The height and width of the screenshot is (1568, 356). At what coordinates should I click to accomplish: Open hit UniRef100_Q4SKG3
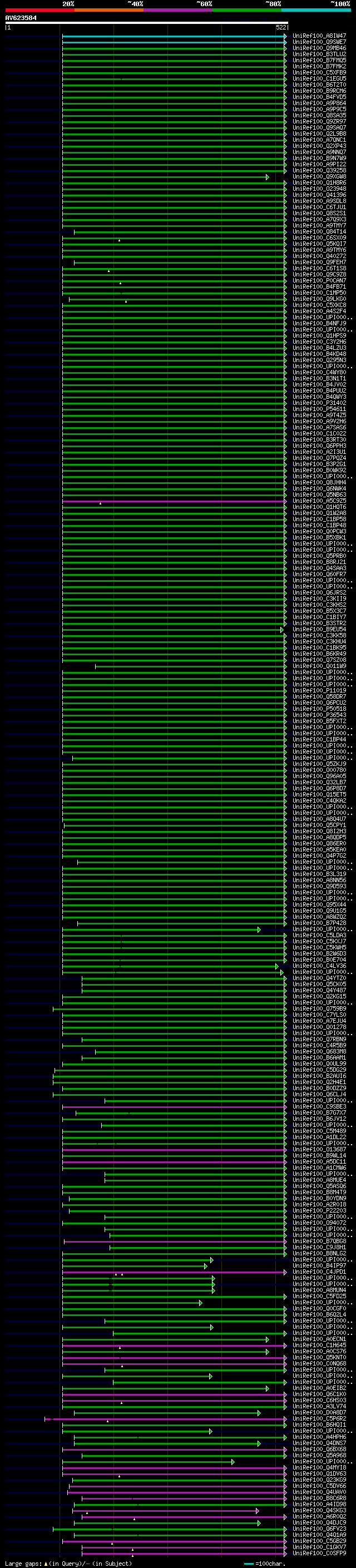319,1510
